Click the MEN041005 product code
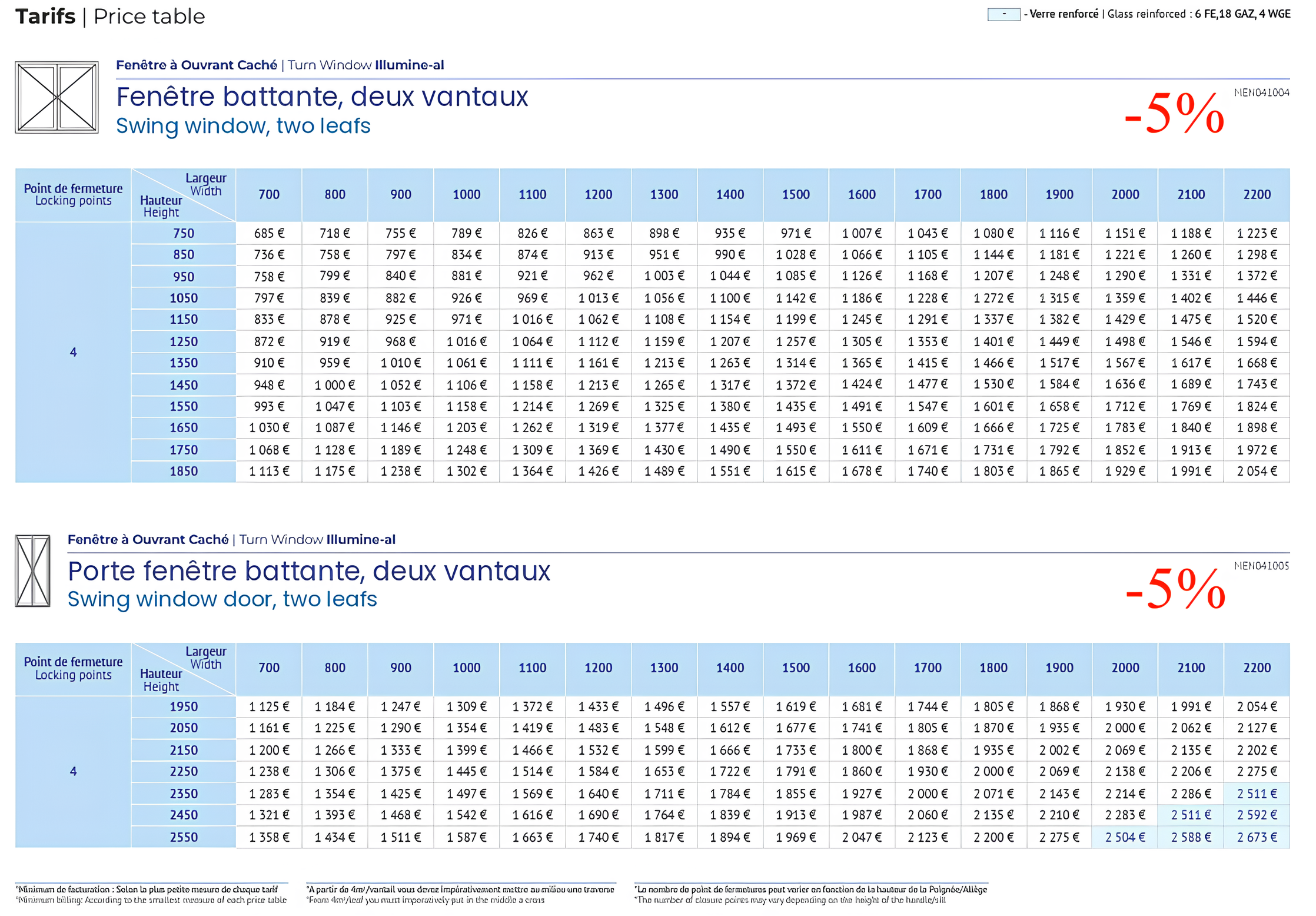1316x916 pixels. [1261, 566]
